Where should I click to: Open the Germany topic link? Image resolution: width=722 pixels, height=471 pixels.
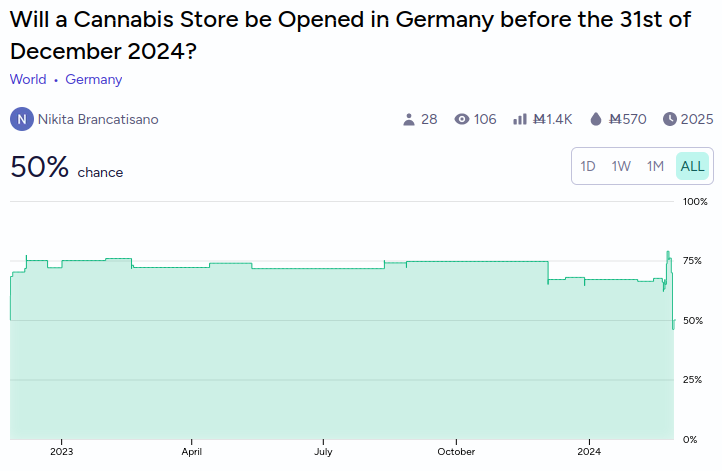point(93,79)
